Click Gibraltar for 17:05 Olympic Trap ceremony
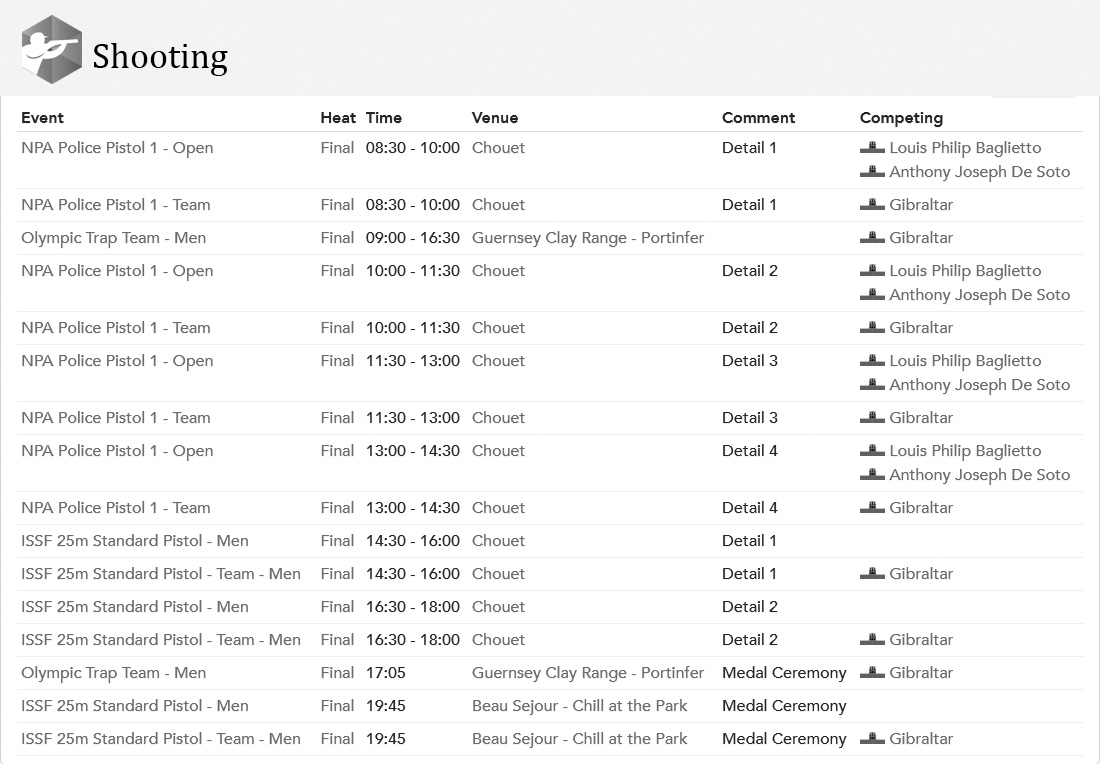The width and height of the screenshot is (1100, 764). point(921,672)
